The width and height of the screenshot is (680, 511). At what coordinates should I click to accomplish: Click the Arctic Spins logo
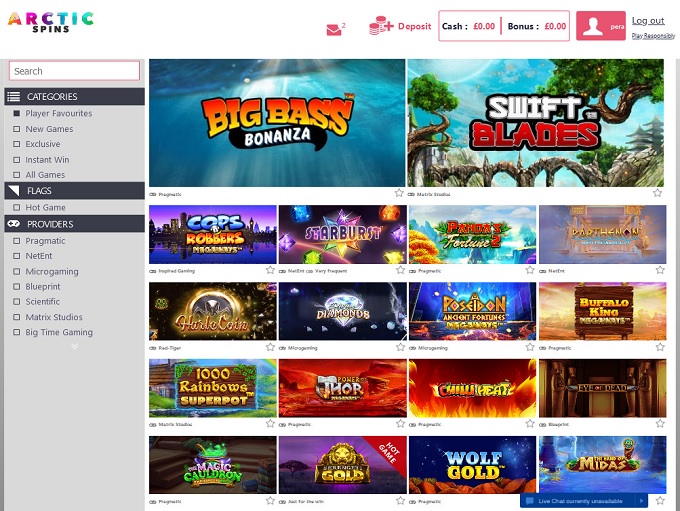[51, 23]
